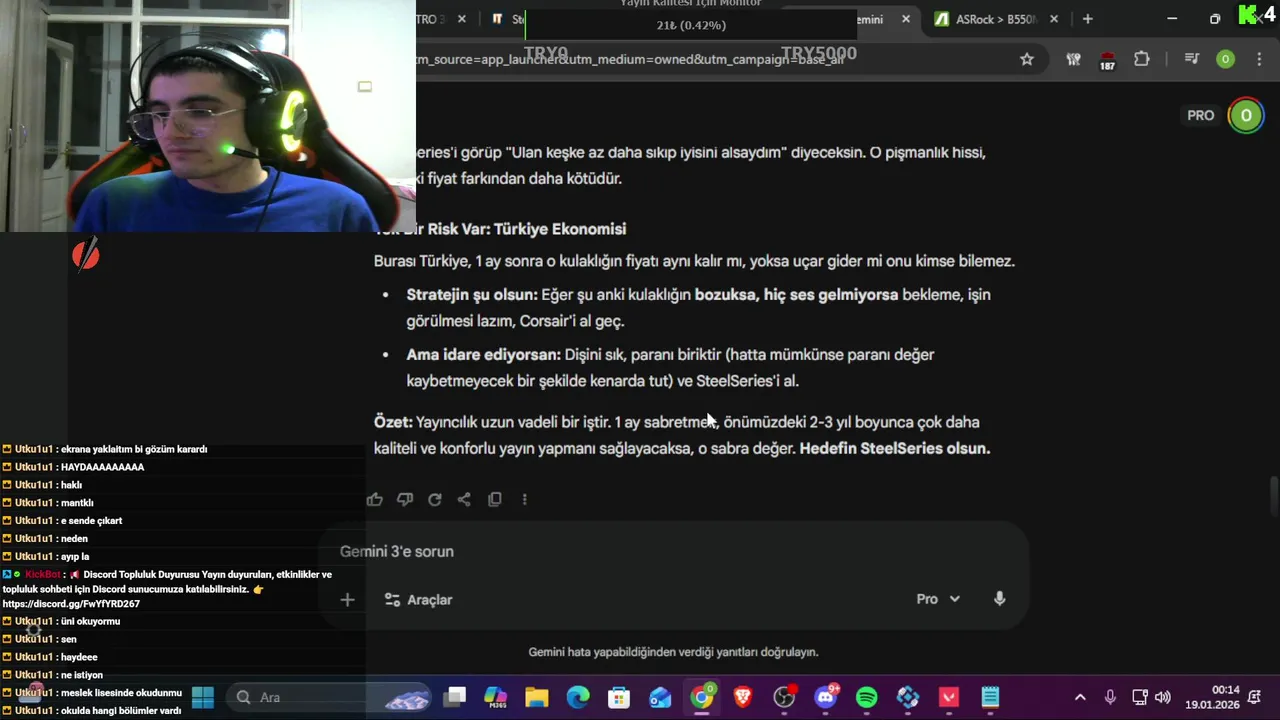Open more options below the response
Viewport: 1280px width, 720px height.
click(524, 499)
